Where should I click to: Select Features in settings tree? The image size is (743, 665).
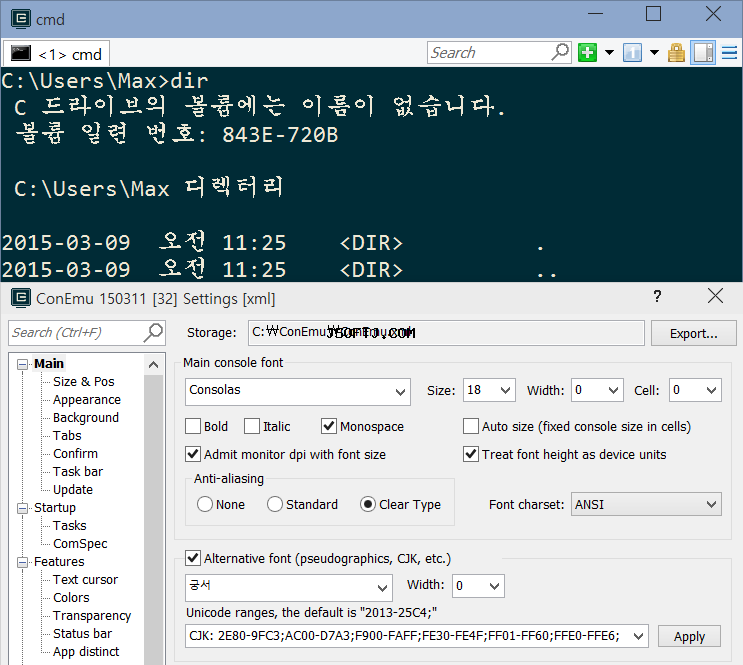(59, 562)
